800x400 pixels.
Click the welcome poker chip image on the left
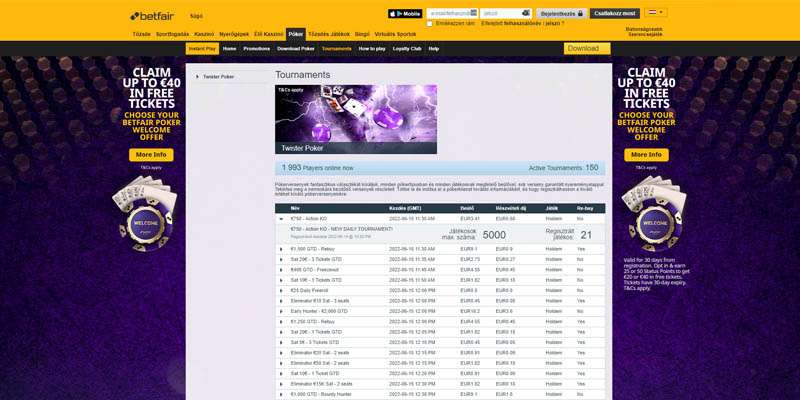click(x=144, y=214)
